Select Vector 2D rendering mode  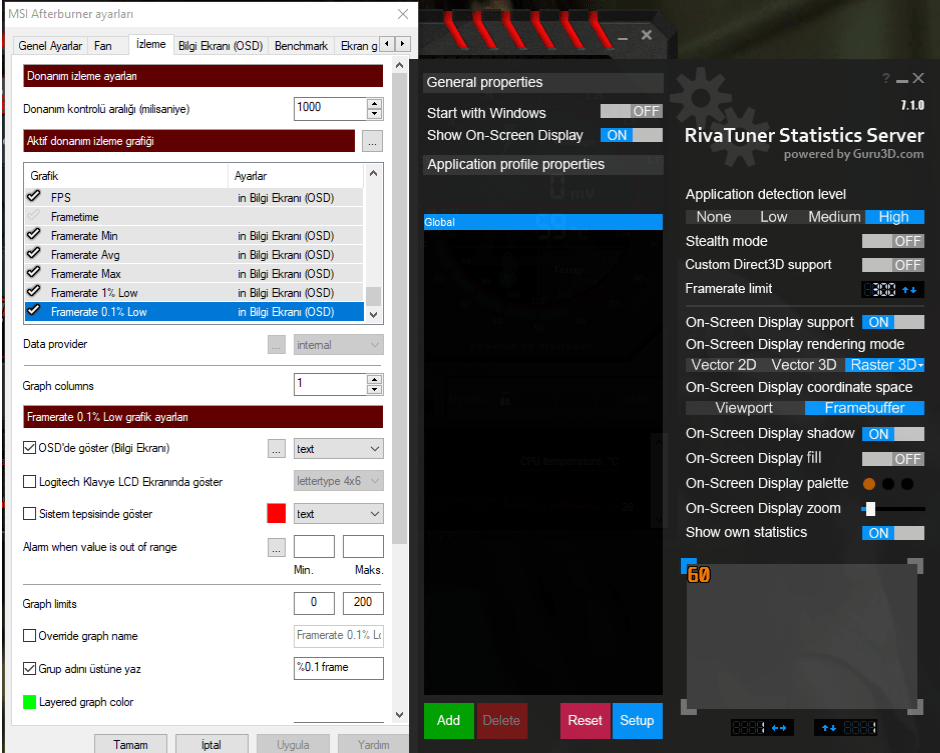(x=724, y=365)
